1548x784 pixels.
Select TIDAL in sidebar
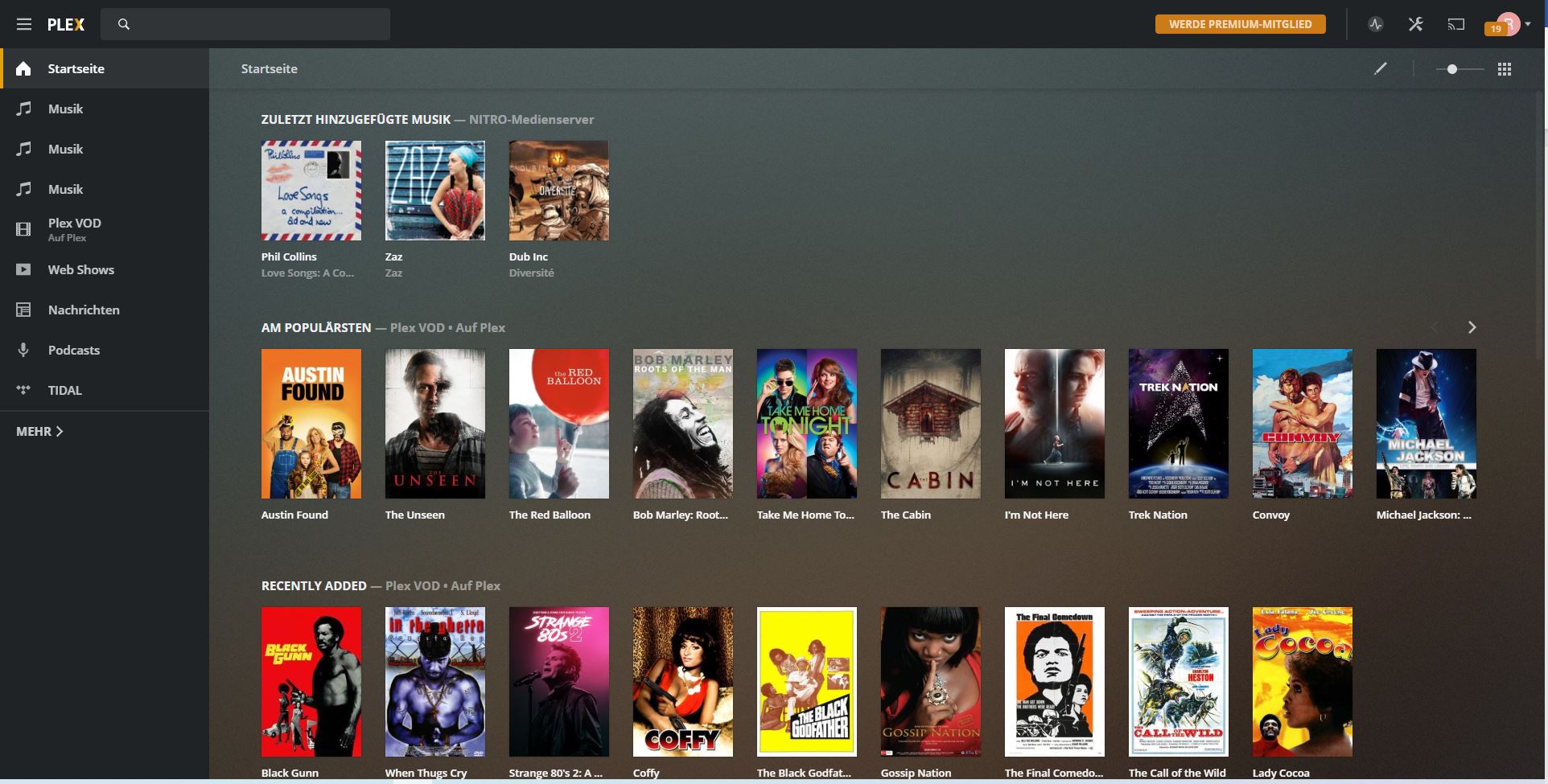(105, 390)
